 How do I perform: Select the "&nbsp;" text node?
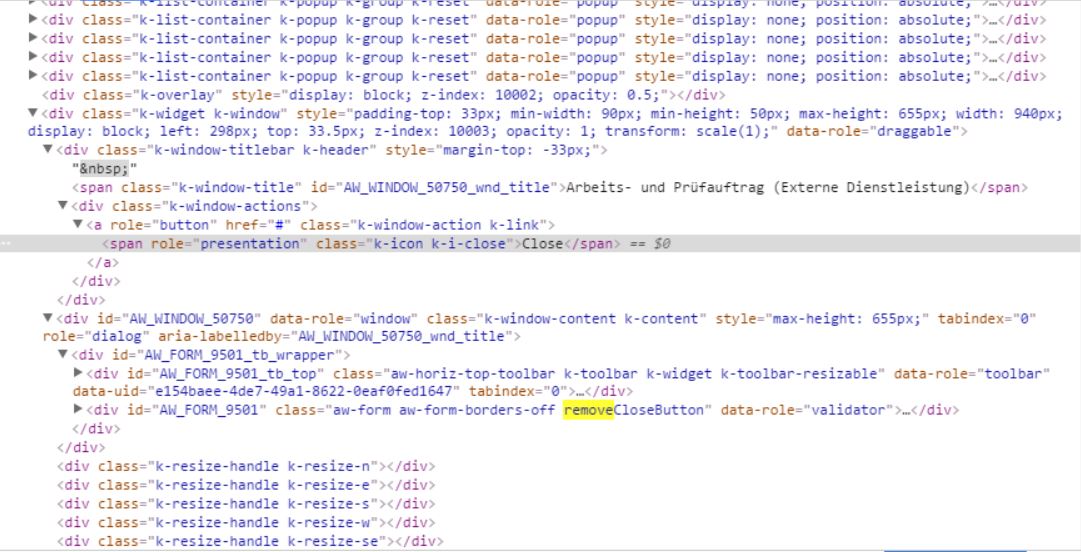pyautogui.click(x=104, y=168)
